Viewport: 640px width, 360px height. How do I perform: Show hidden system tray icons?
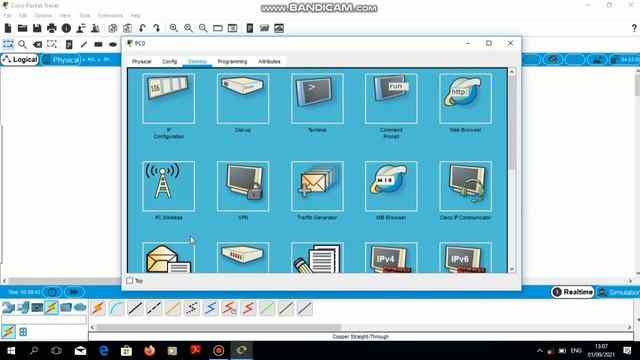[x=540, y=351]
